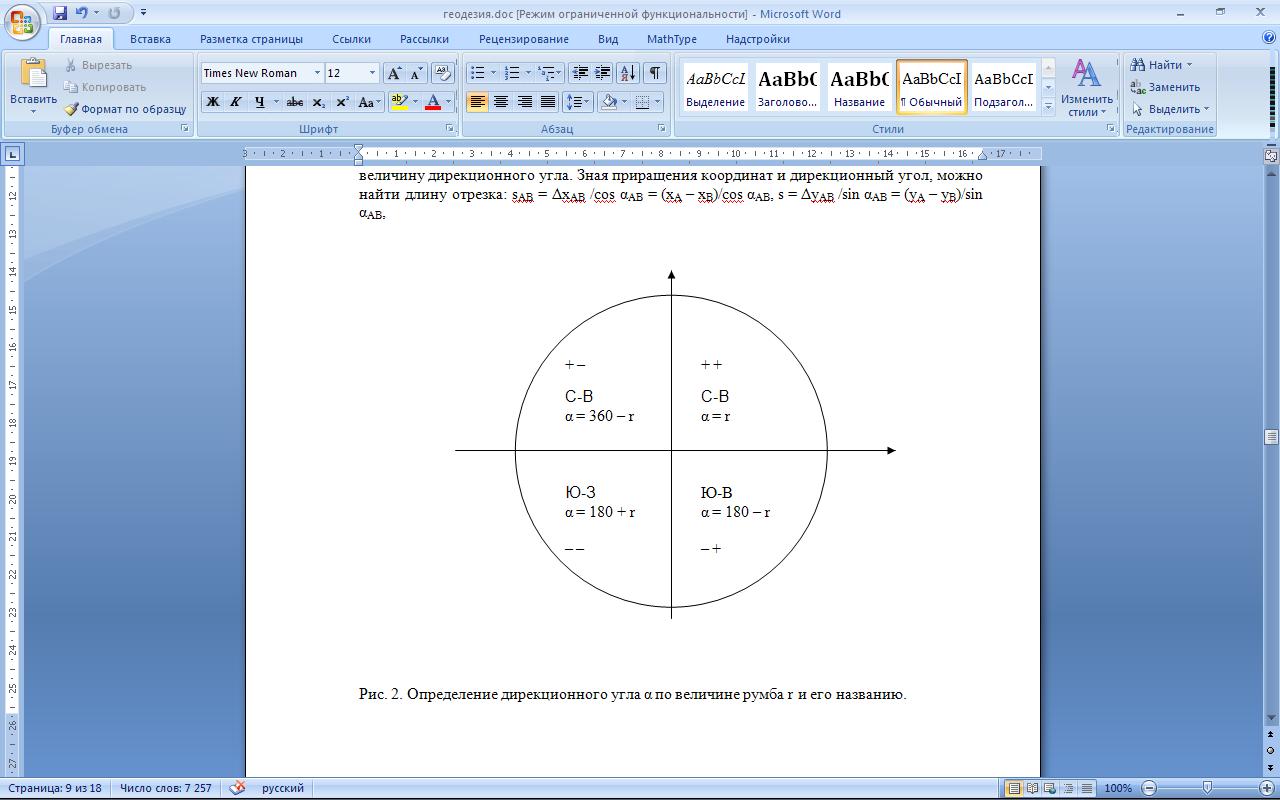Screen dimensions: 1280x800
Task: Click the Страница: 9 из 18 indicator
Action: pos(55,788)
